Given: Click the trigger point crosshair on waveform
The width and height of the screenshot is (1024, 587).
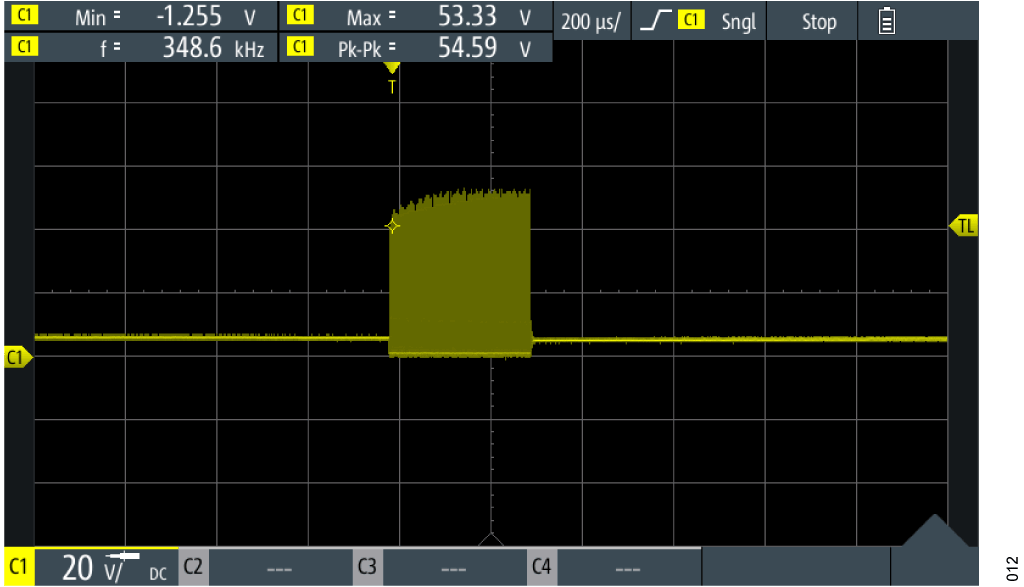Looking at the screenshot, I should 392,226.
